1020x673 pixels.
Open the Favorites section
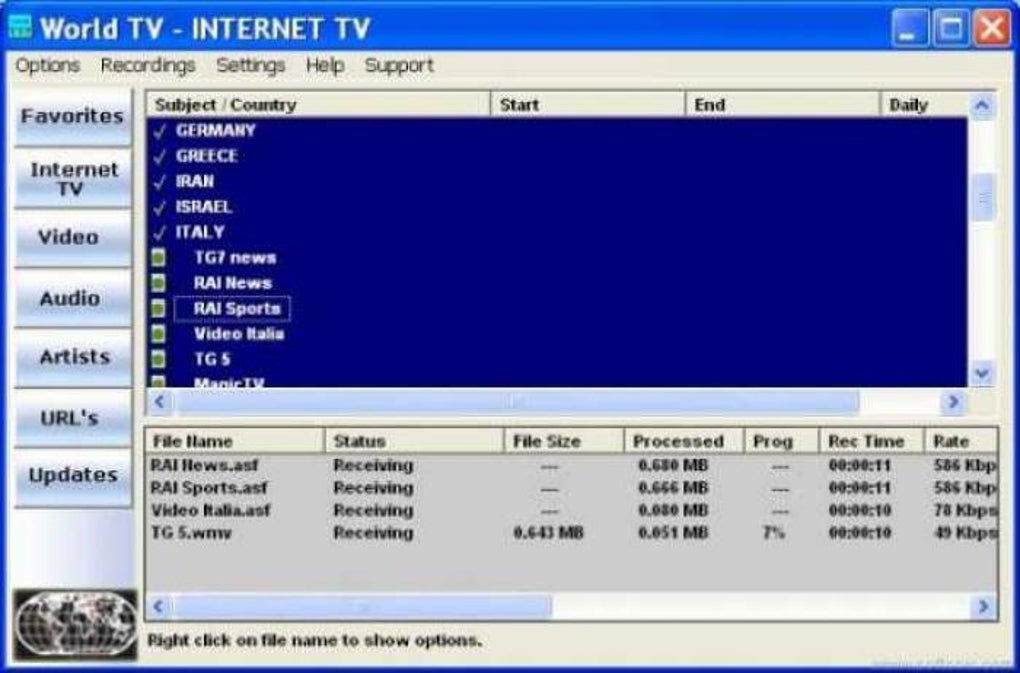[73, 117]
